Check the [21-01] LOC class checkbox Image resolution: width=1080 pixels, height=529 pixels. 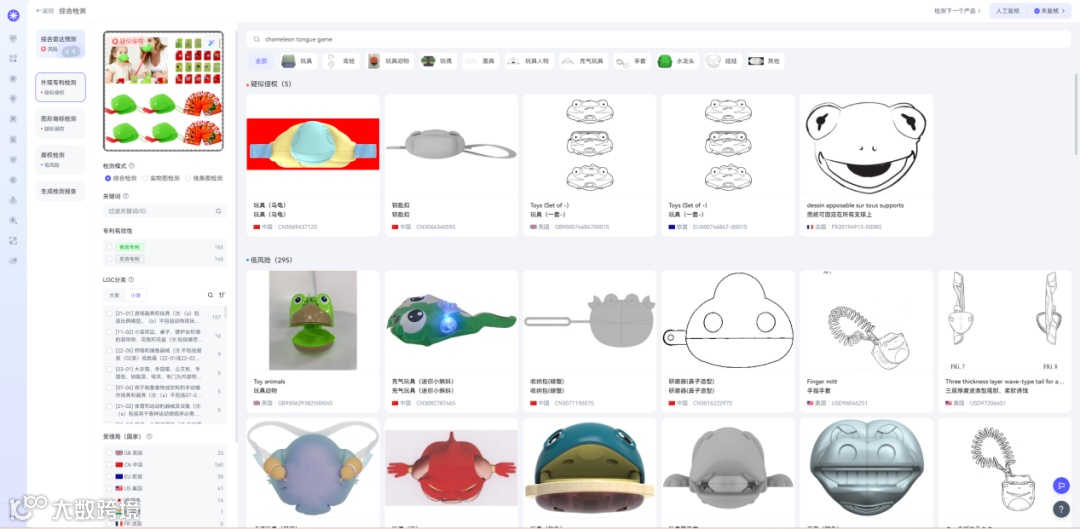(x=109, y=313)
